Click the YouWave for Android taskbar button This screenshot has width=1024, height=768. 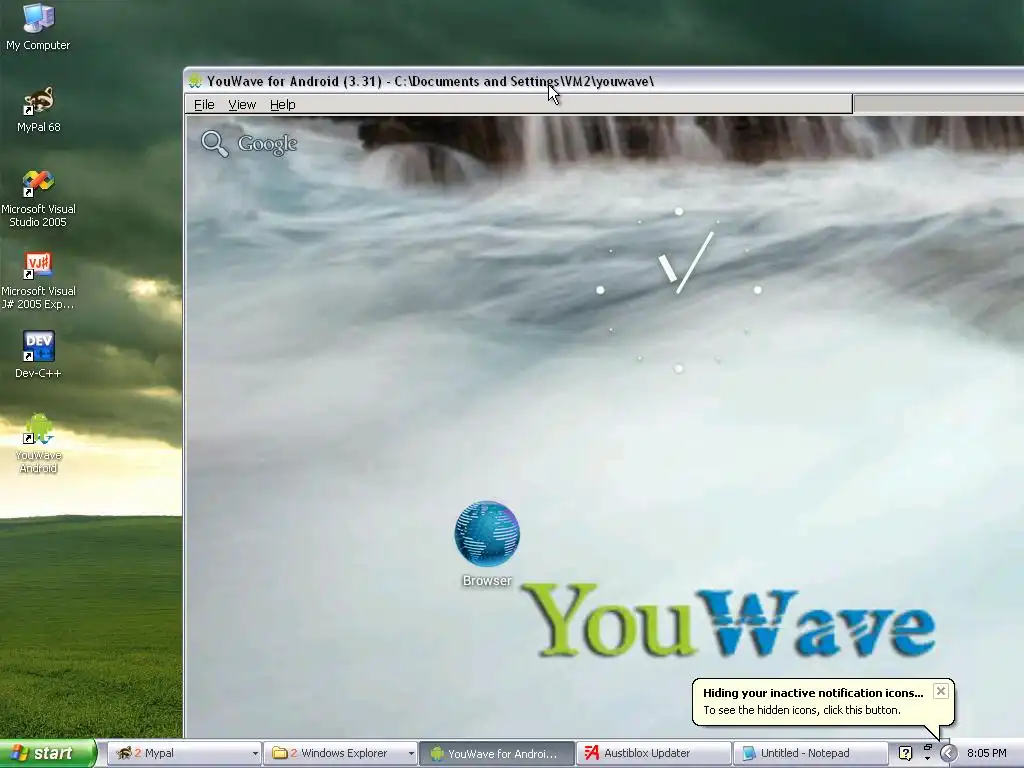(496, 753)
